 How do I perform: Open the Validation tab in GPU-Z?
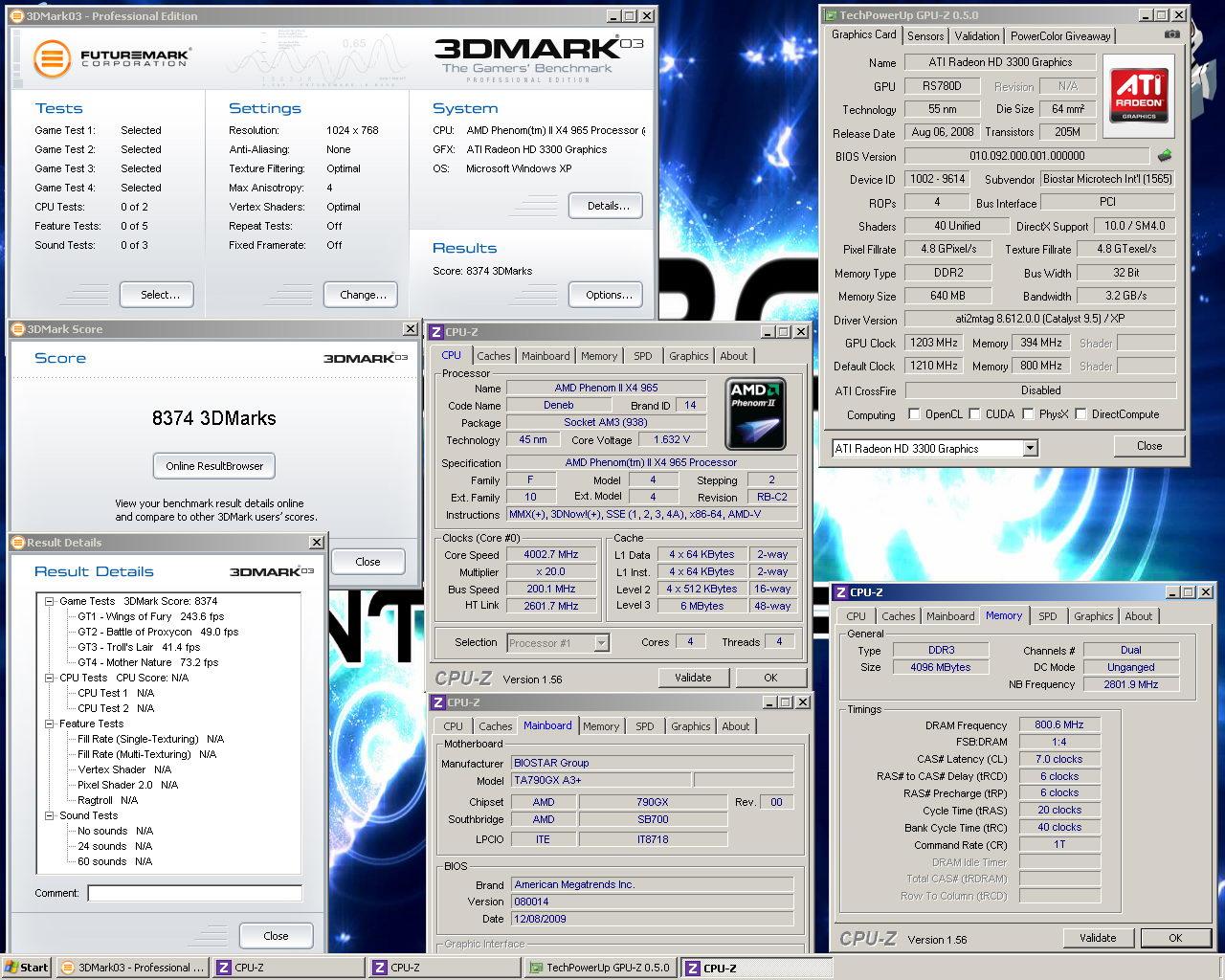977,36
